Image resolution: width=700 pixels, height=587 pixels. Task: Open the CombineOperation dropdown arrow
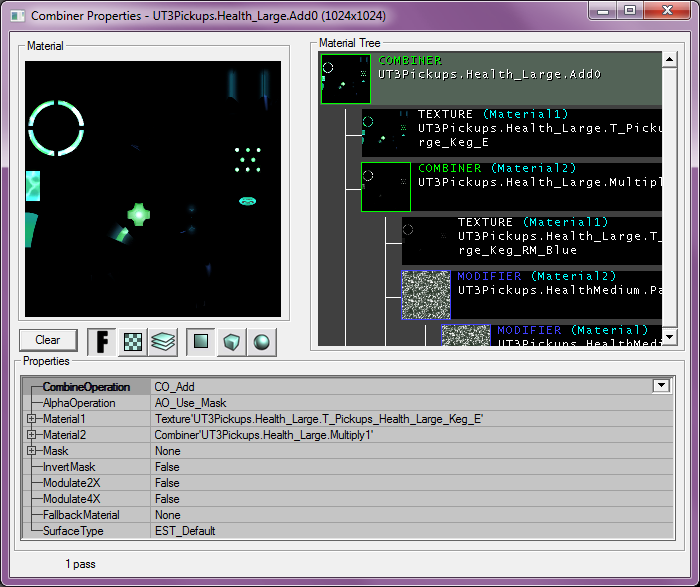(660, 386)
